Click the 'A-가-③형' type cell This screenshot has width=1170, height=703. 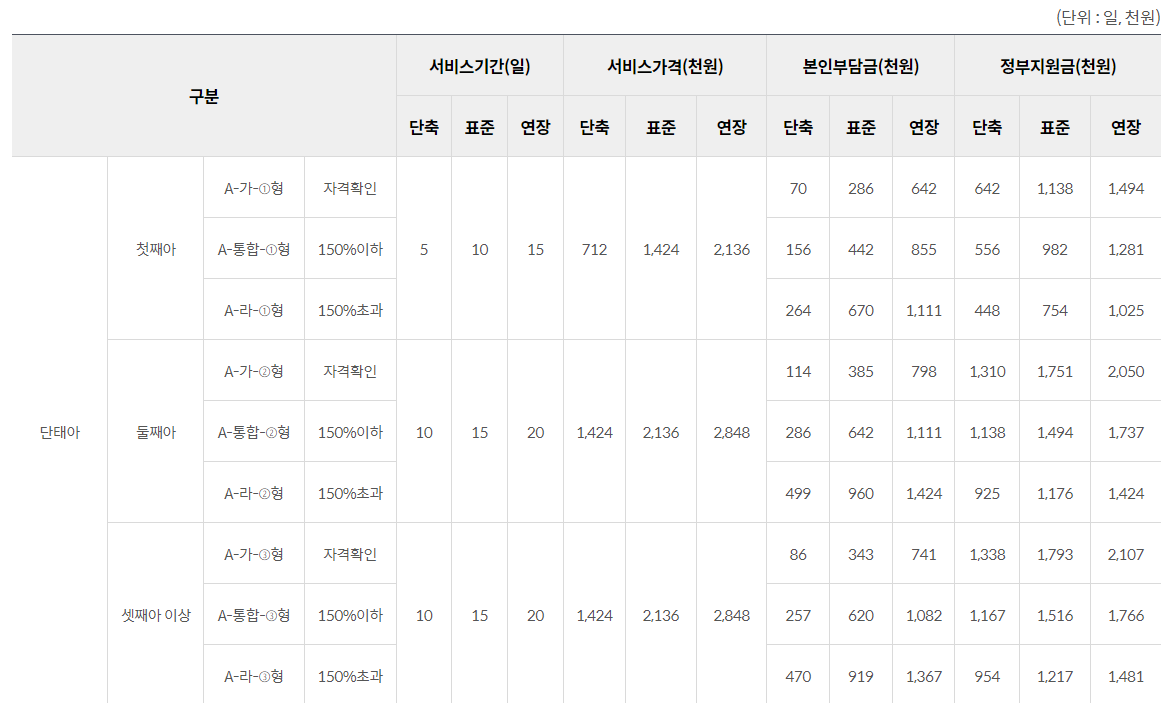[x=254, y=554]
